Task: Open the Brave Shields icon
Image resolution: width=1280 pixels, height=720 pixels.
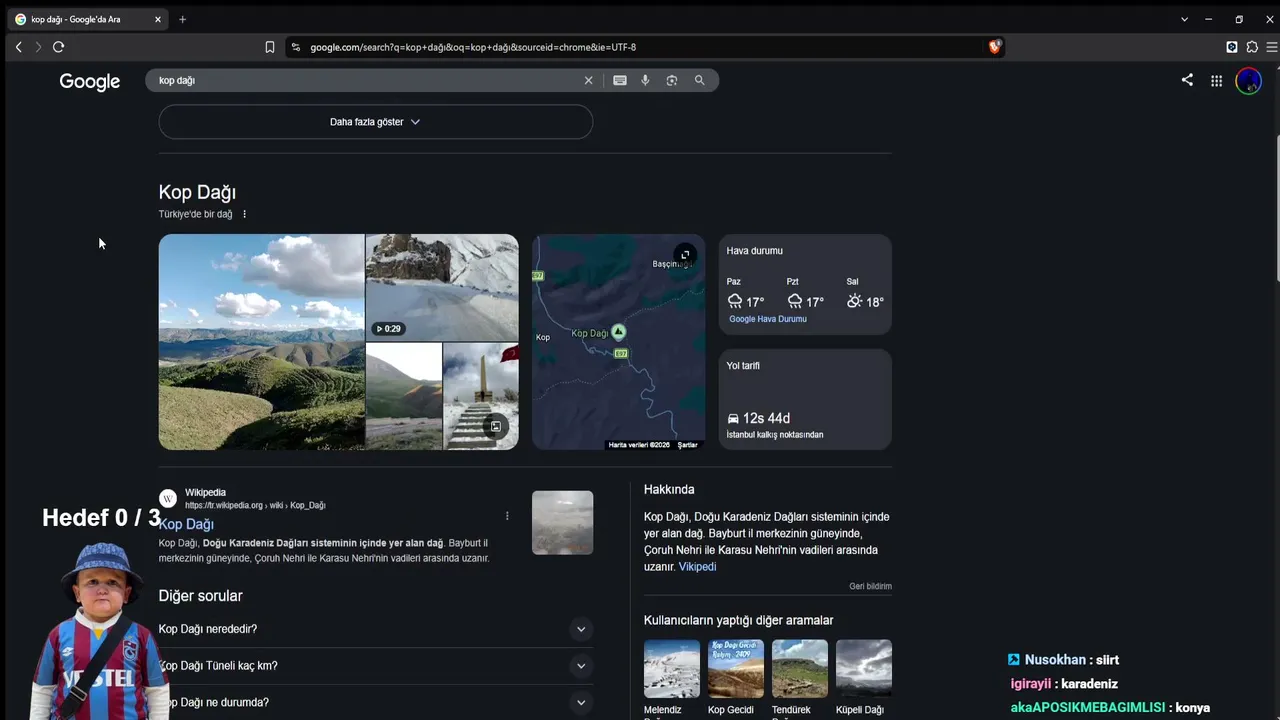Action: click(x=994, y=47)
